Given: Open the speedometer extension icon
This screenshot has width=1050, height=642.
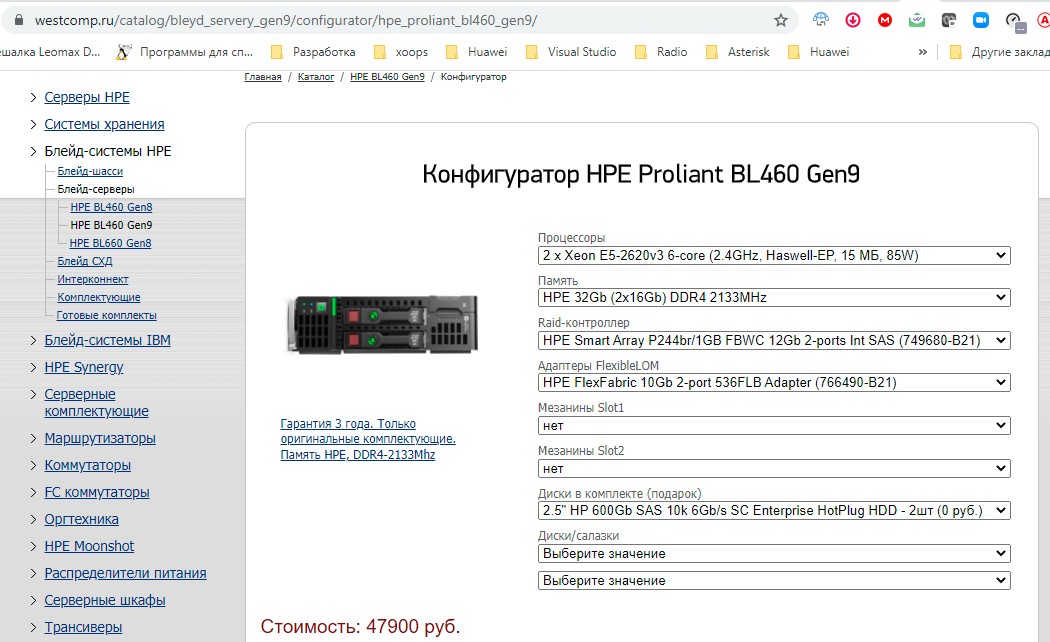Looking at the screenshot, I should pos(1015,21).
